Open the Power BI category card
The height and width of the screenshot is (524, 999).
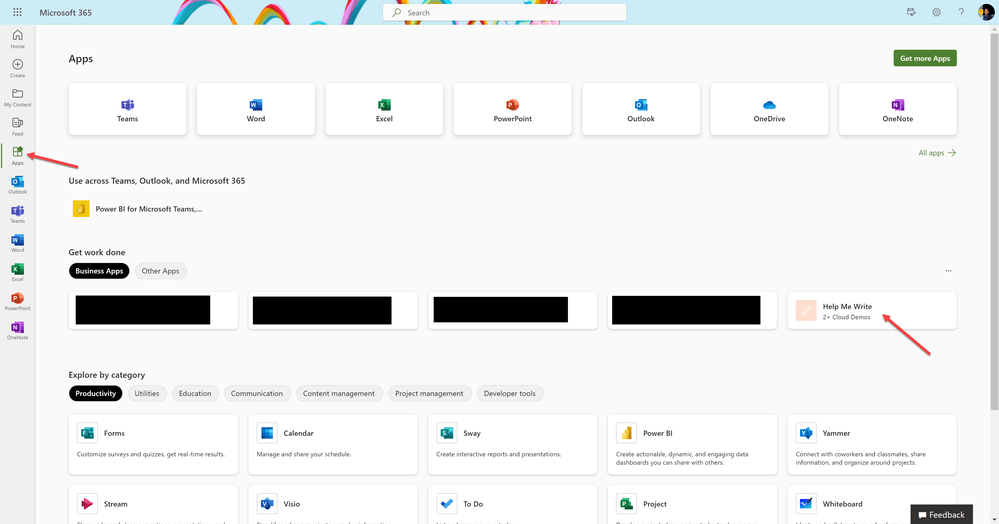coord(693,444)
